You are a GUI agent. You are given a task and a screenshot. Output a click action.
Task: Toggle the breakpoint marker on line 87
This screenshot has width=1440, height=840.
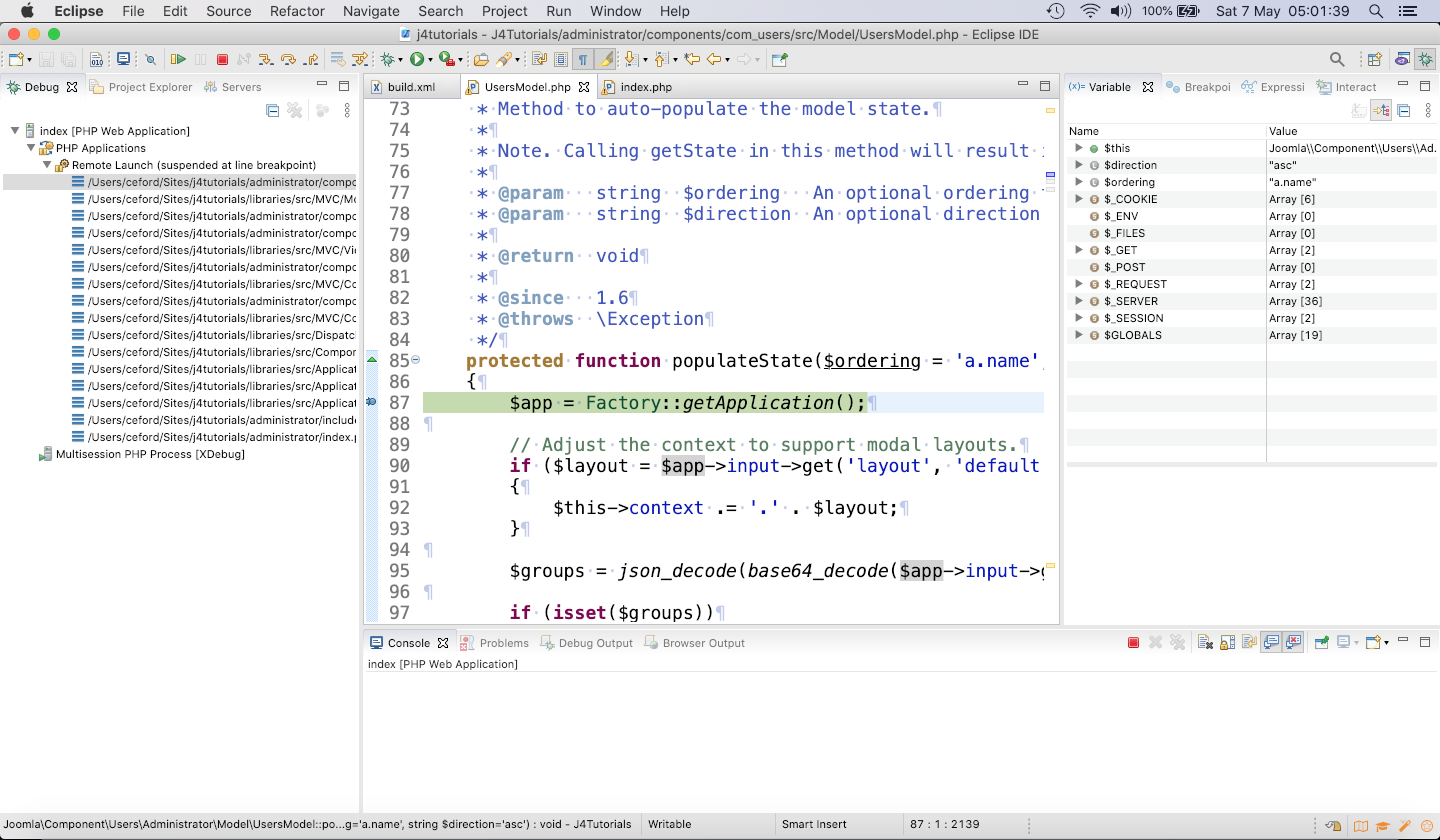pyautogui.click(x=371, y=402)
